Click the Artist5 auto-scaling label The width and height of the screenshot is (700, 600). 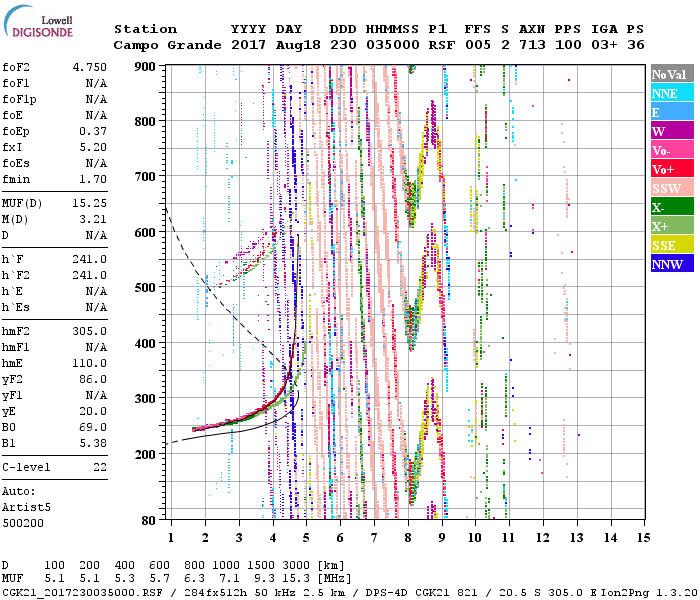(26, 508)
